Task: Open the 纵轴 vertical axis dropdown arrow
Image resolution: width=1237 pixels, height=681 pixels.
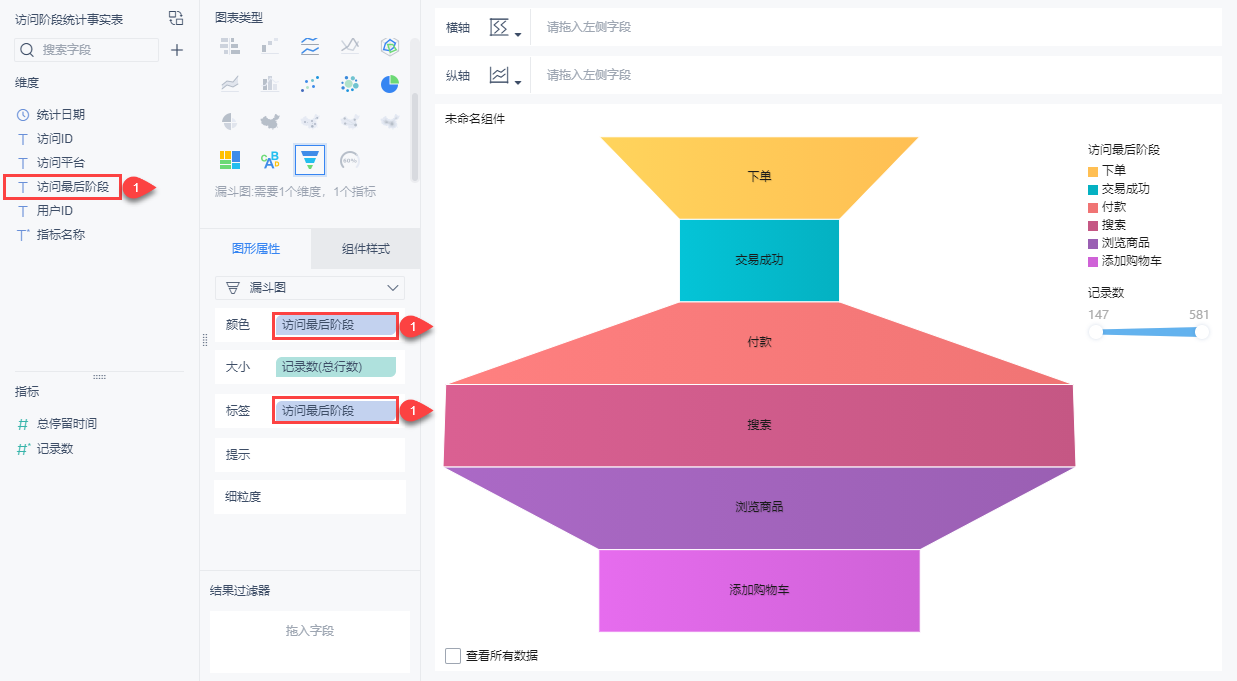Action: pyautogui.click(x=518, y=81)
